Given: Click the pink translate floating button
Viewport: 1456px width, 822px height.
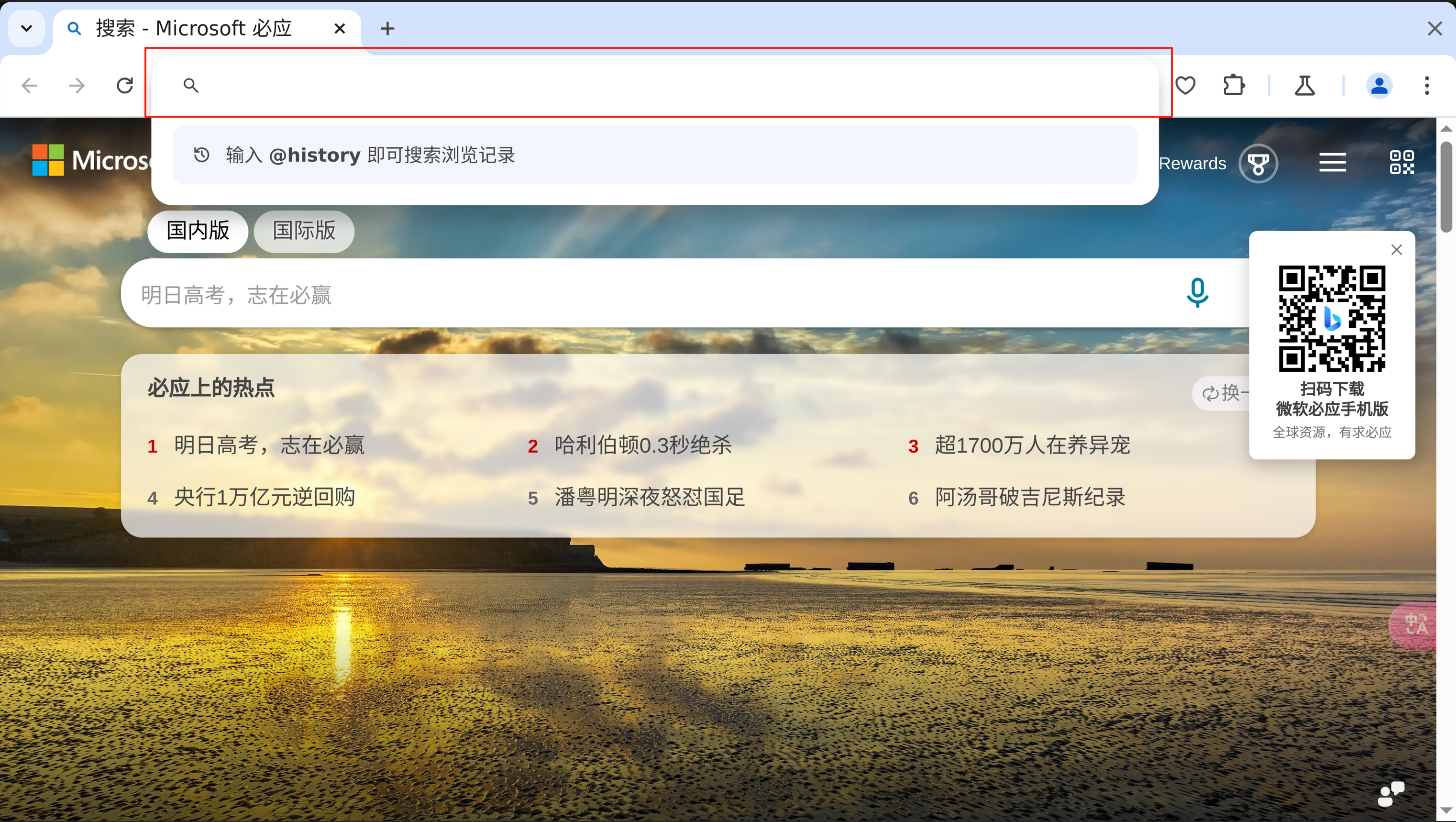Looking at the screenshot, I should point(1413,625).
